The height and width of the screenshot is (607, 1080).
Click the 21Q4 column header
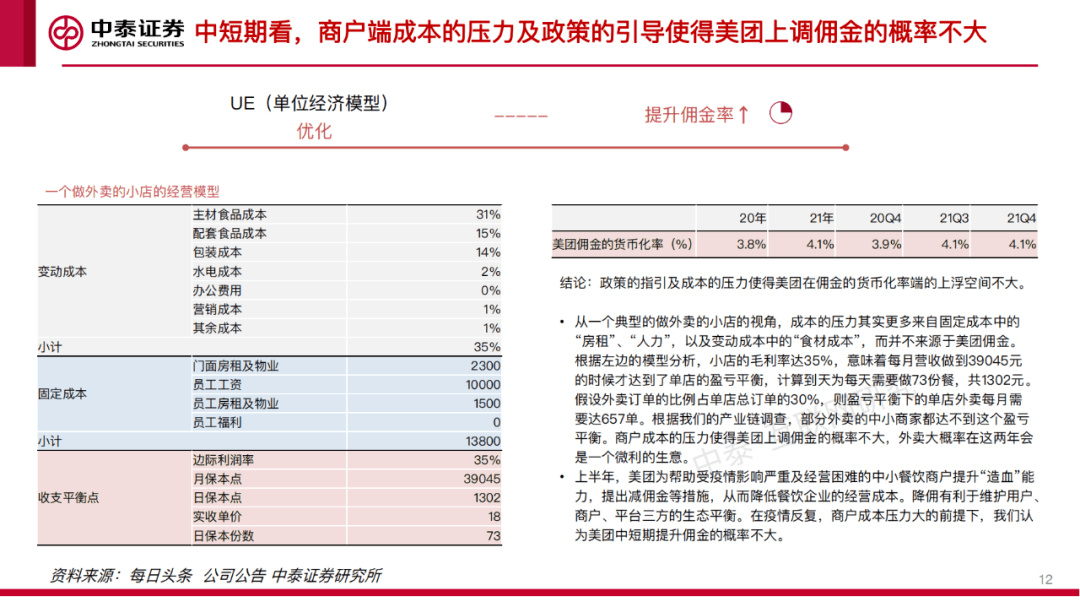pos(1021,218)
